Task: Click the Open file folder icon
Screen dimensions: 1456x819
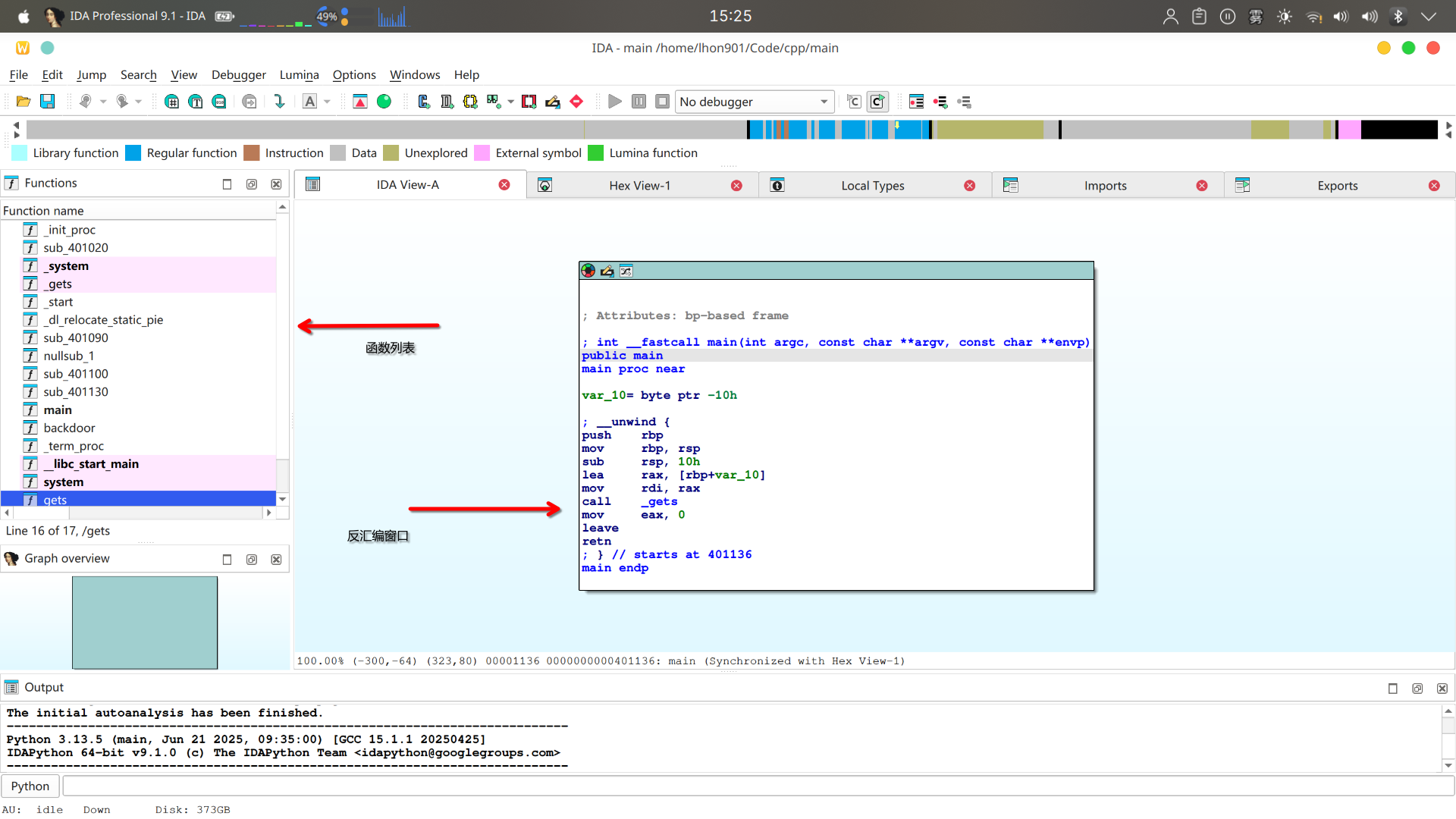Action: tap(24, 102)
